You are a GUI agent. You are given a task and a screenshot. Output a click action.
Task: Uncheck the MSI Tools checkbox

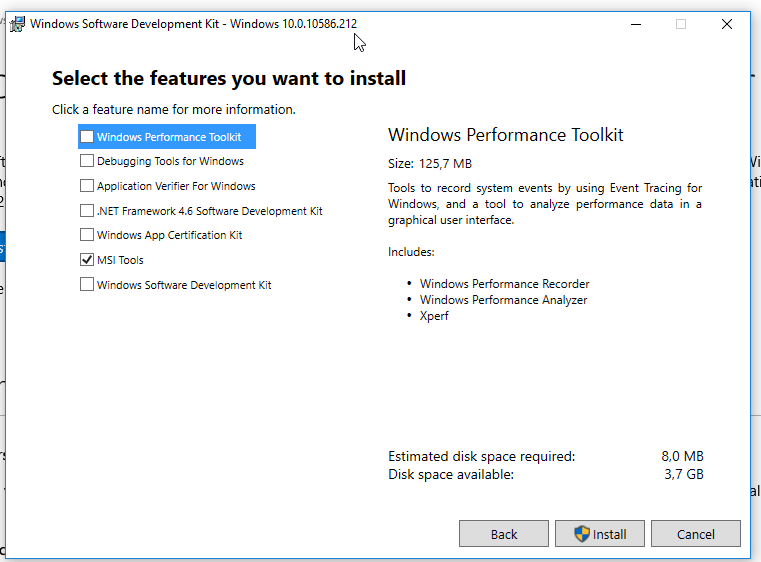tap(87, 260)
